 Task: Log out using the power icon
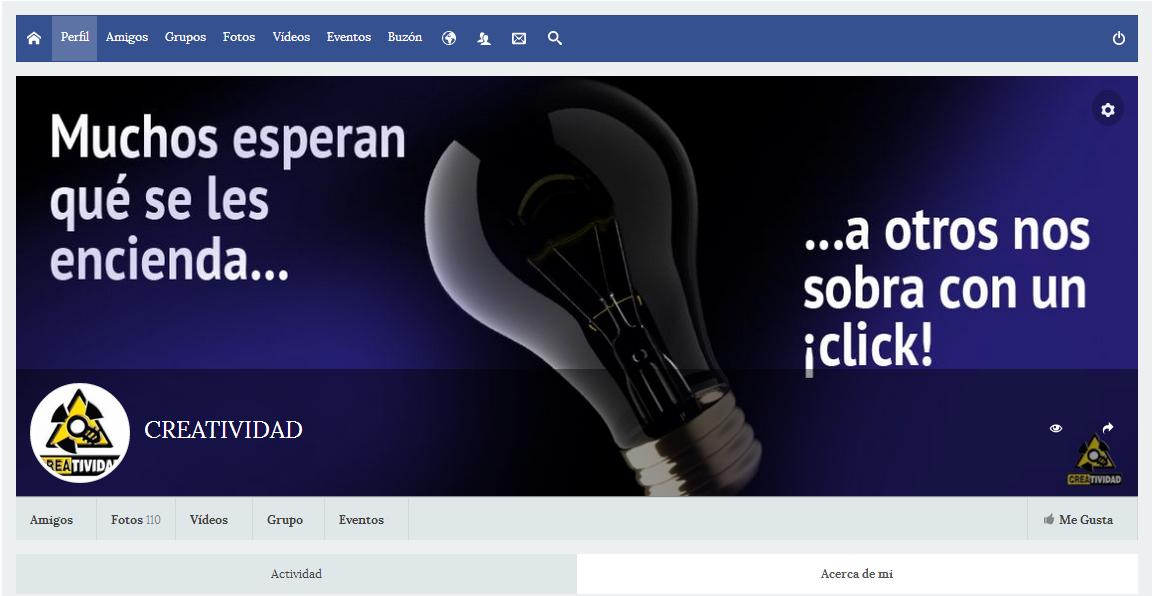(1117, 37)
